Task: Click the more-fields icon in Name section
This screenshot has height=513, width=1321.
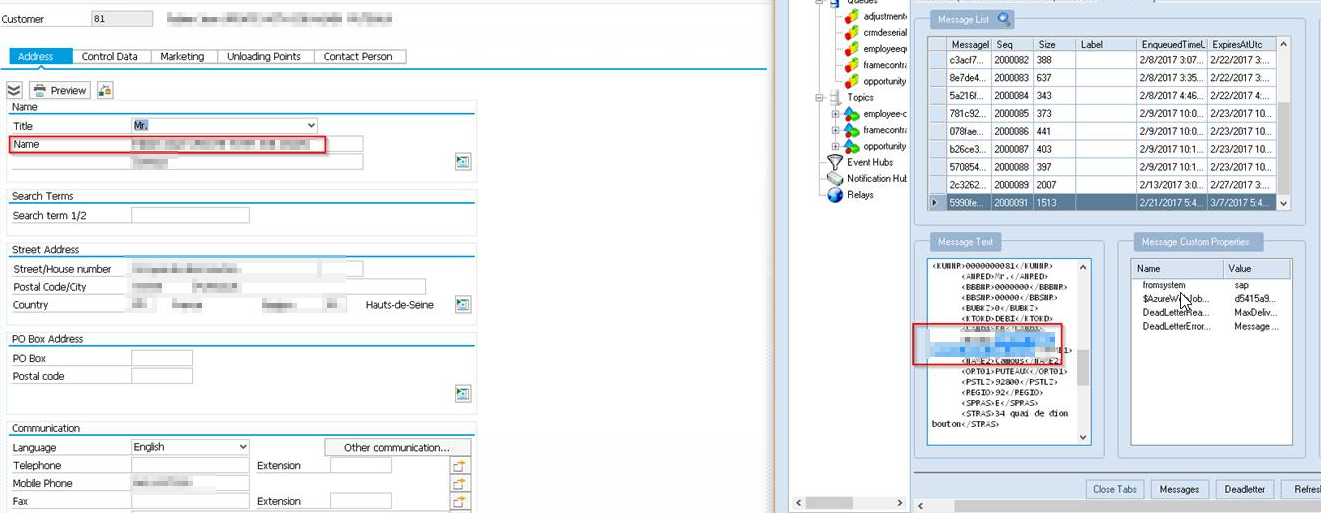Action: coord(462,161)
